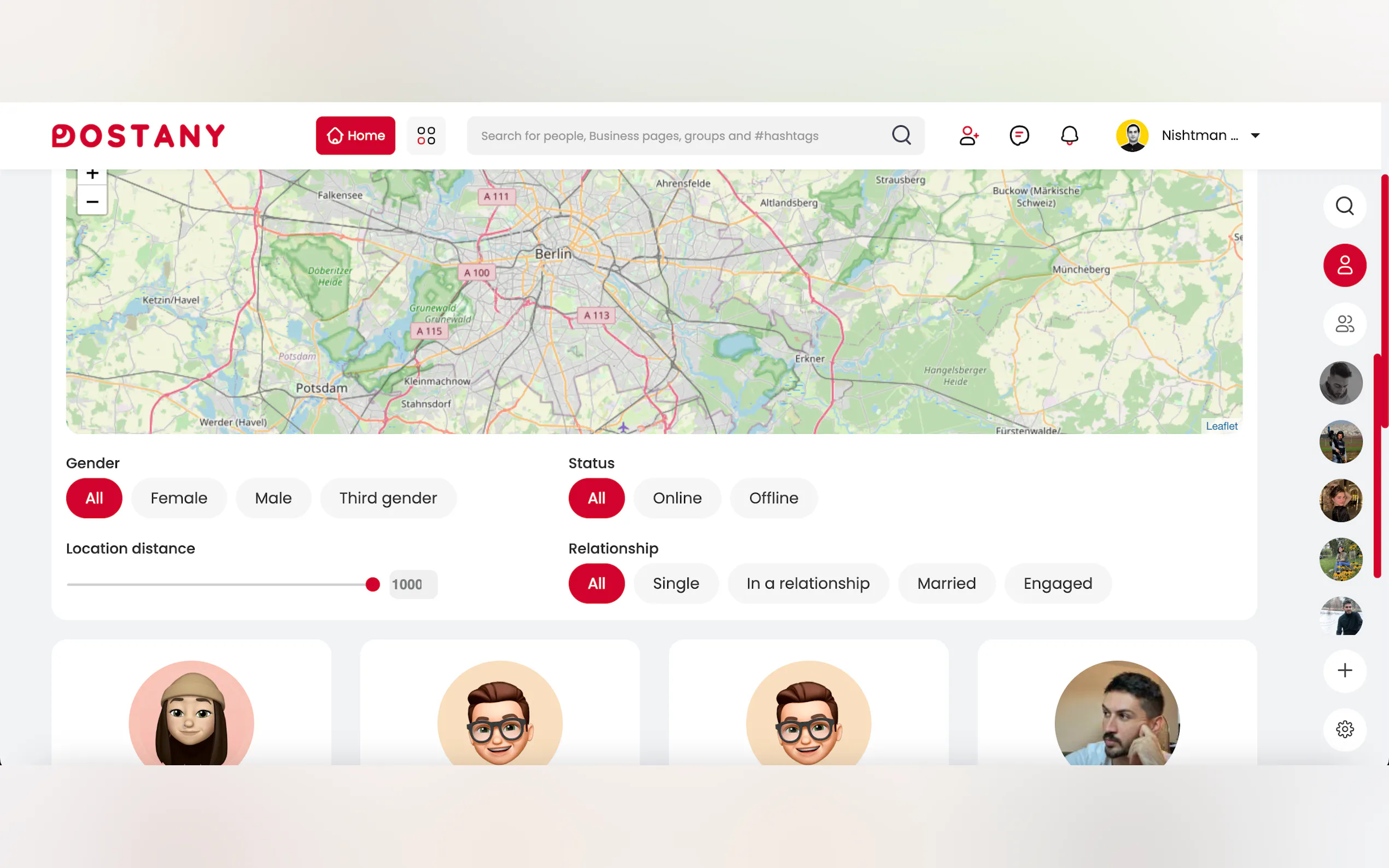This screenshot has width=1389, height=868.
Task: Open the groups people icon in sidebar
Action: 1344,324
